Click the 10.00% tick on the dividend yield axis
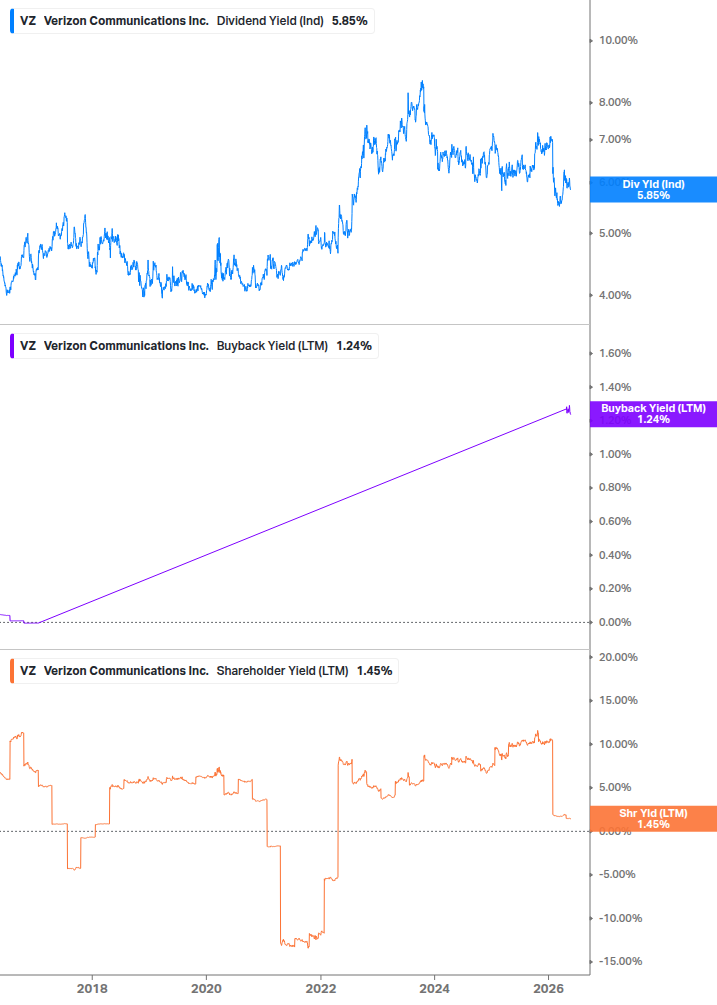The height and width of the screenshot is (1005, 717). point(618,40)
